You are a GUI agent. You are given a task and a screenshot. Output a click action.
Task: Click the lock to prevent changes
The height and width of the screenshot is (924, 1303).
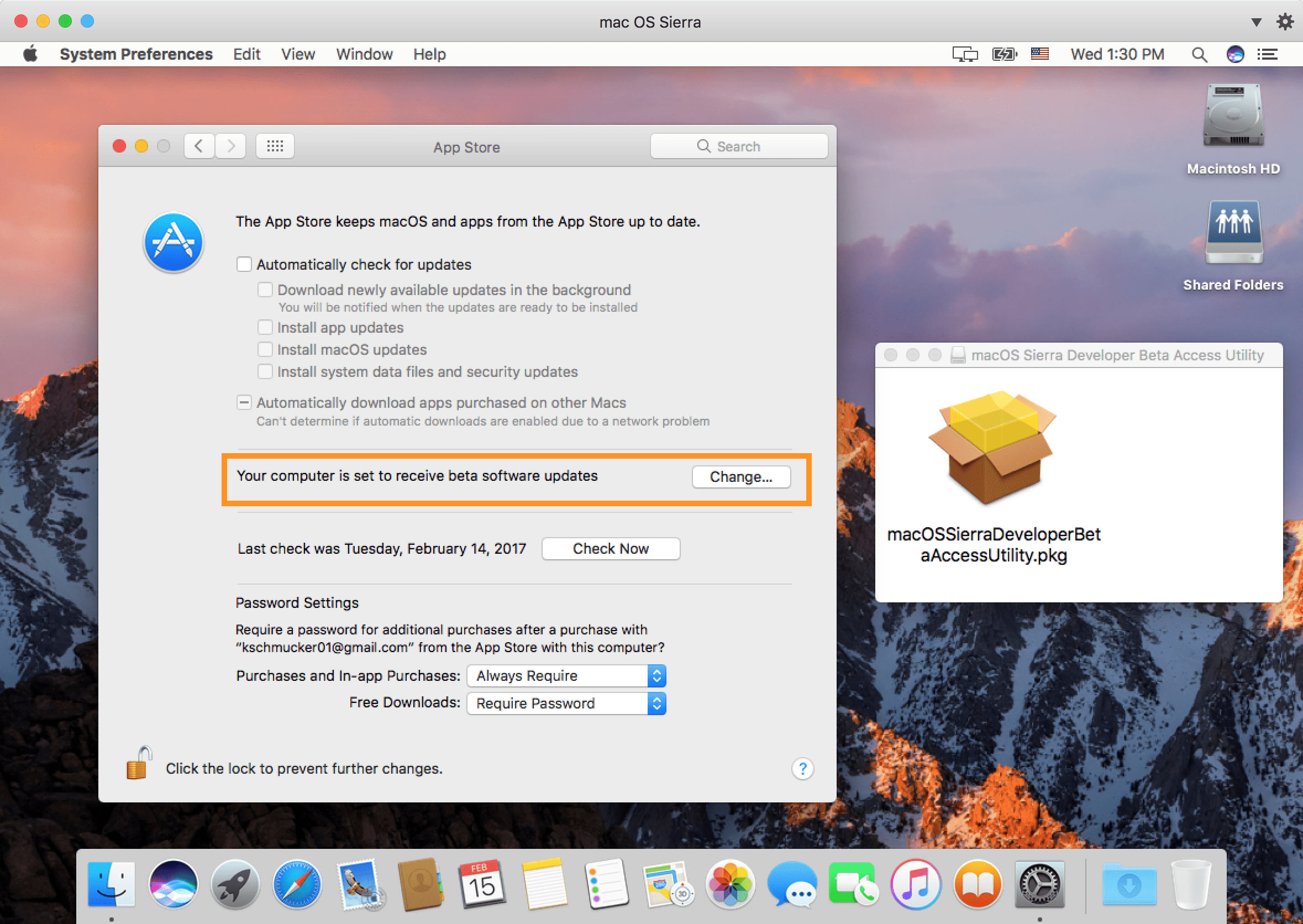pos(139,763)
